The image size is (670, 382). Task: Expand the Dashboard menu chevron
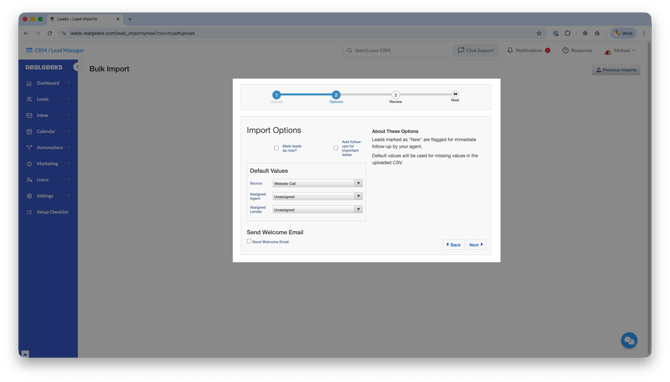[69, 83]
